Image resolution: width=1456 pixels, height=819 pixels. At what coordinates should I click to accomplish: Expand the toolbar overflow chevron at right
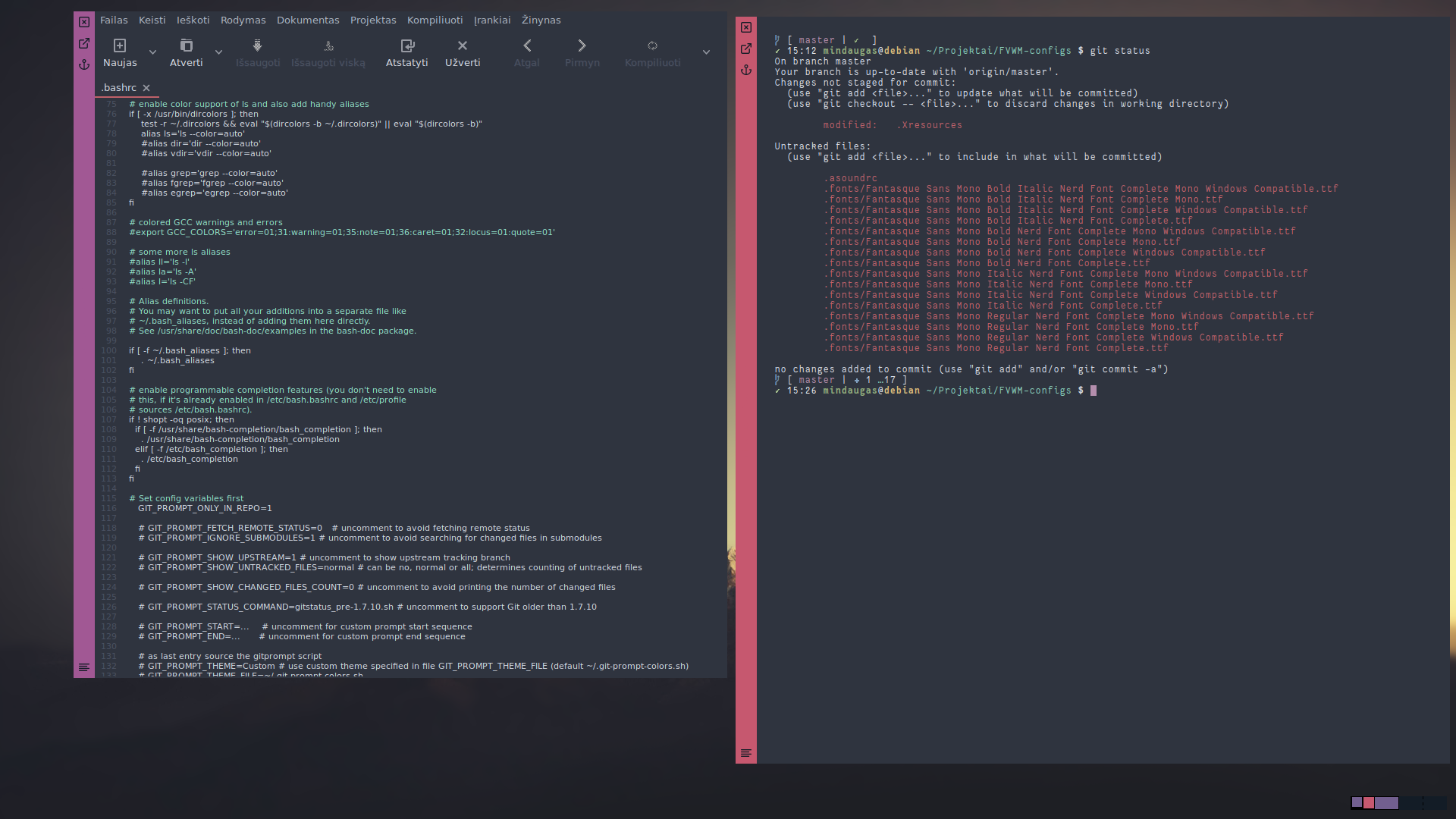pyautogui.click(x=706, y=52)
